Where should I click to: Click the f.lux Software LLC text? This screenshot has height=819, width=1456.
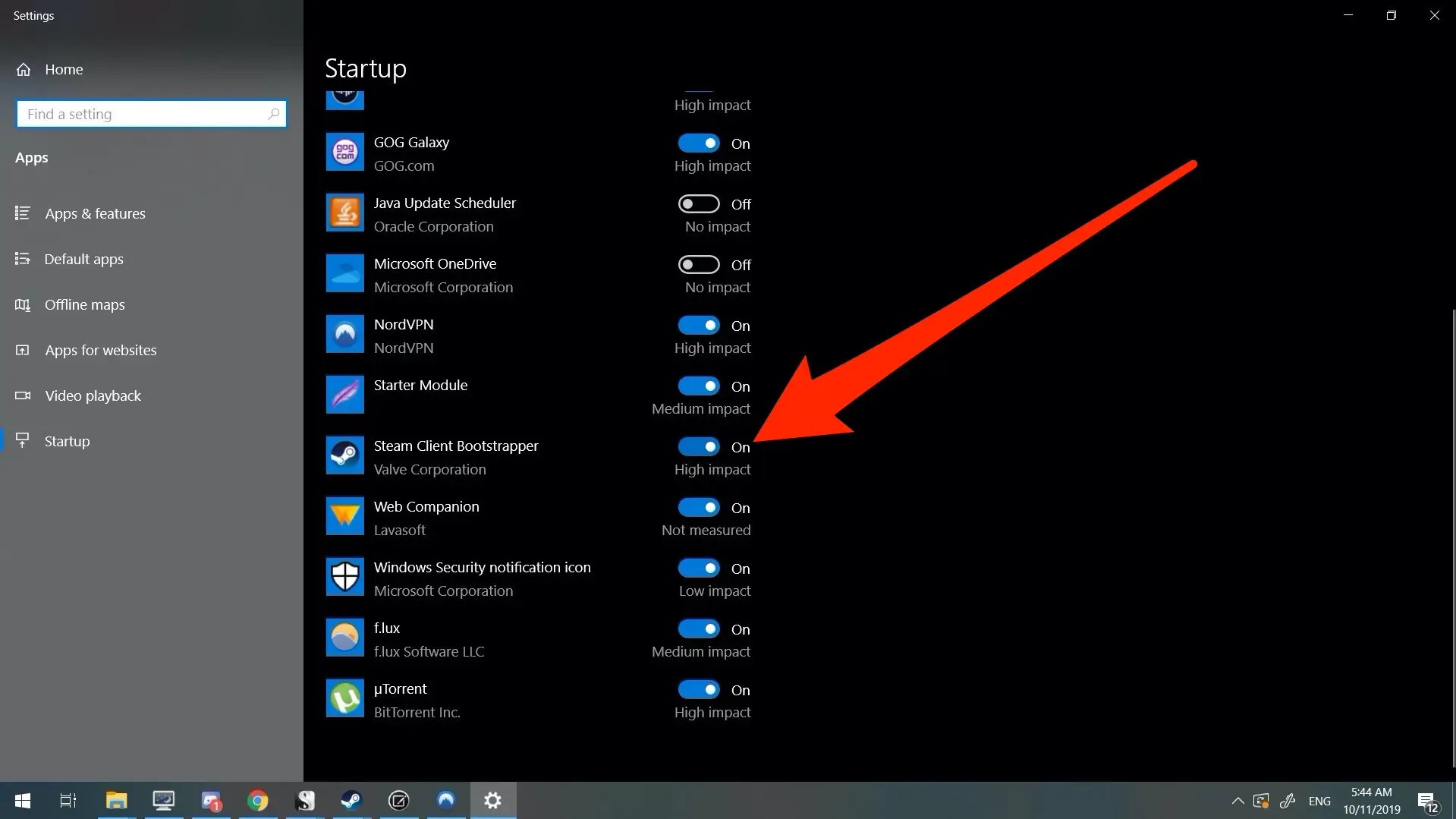coord(429,651)
